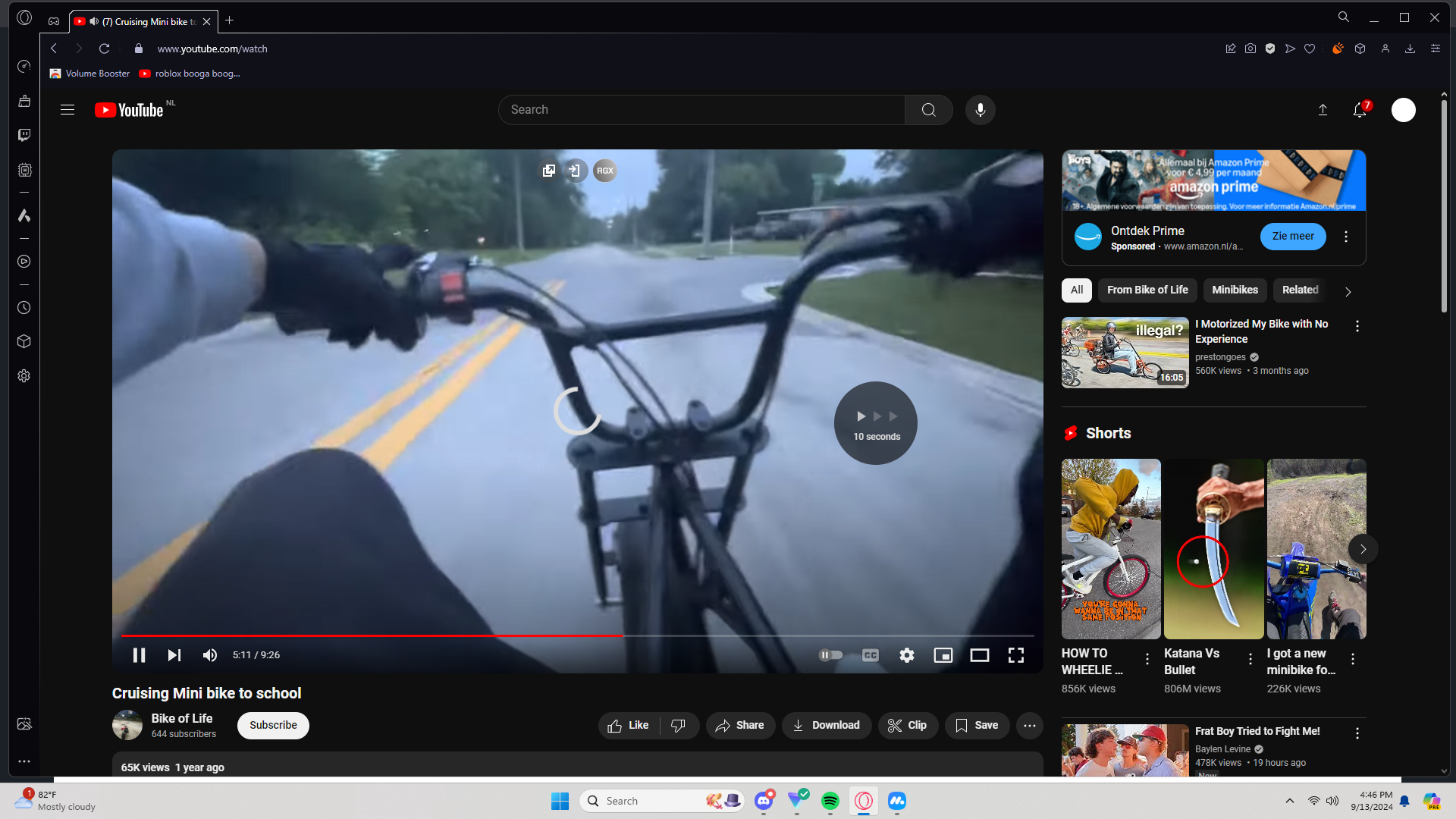Open Discord from the taskbar
1456x819 pixels.
pyautogui.click(x=764, y=801)
